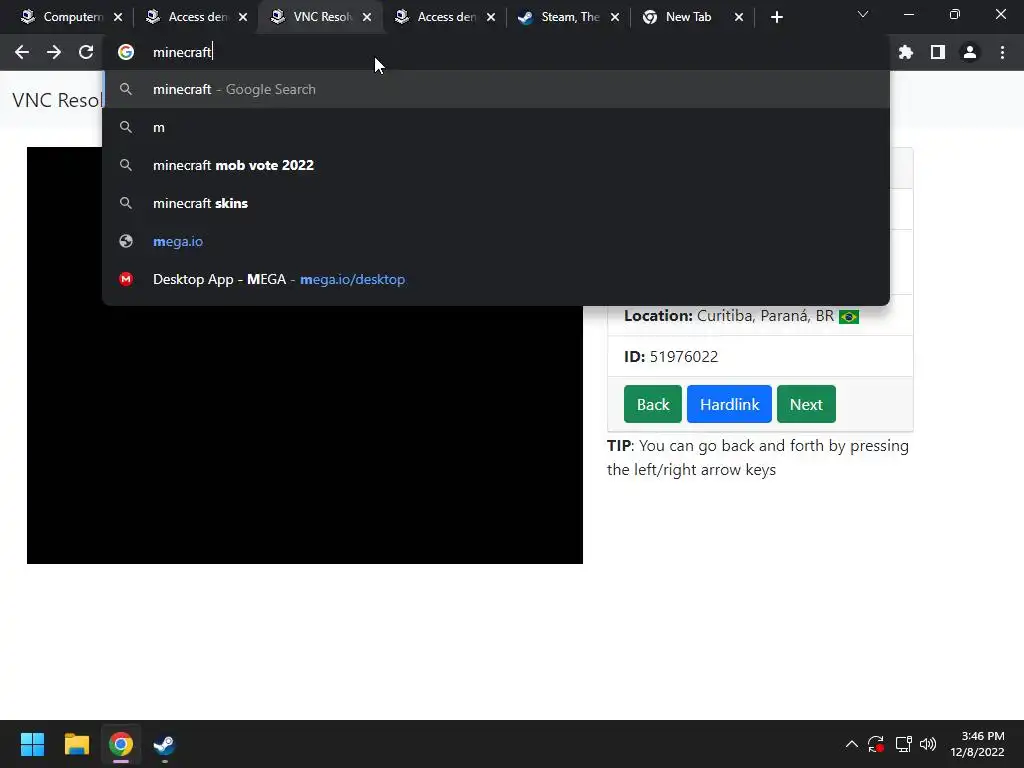
Task: Close the VNC Resolver tab
Action: pyautogui.click(x=367, y=18)
